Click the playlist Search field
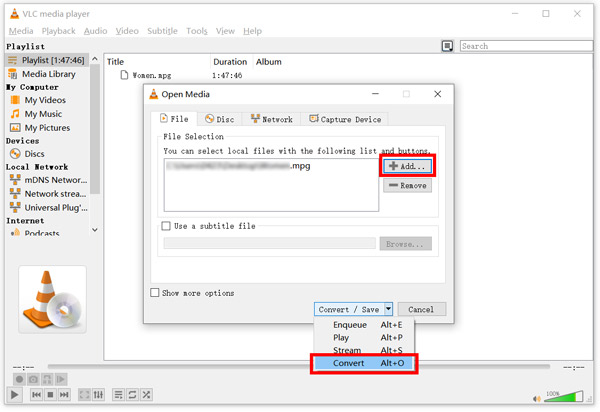This screenshot has height=412, width=600. 526,46
